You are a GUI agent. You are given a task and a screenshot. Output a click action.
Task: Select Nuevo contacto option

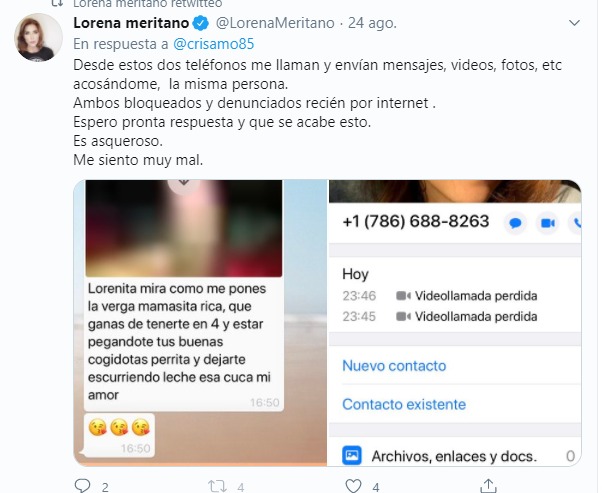point(394,366)
